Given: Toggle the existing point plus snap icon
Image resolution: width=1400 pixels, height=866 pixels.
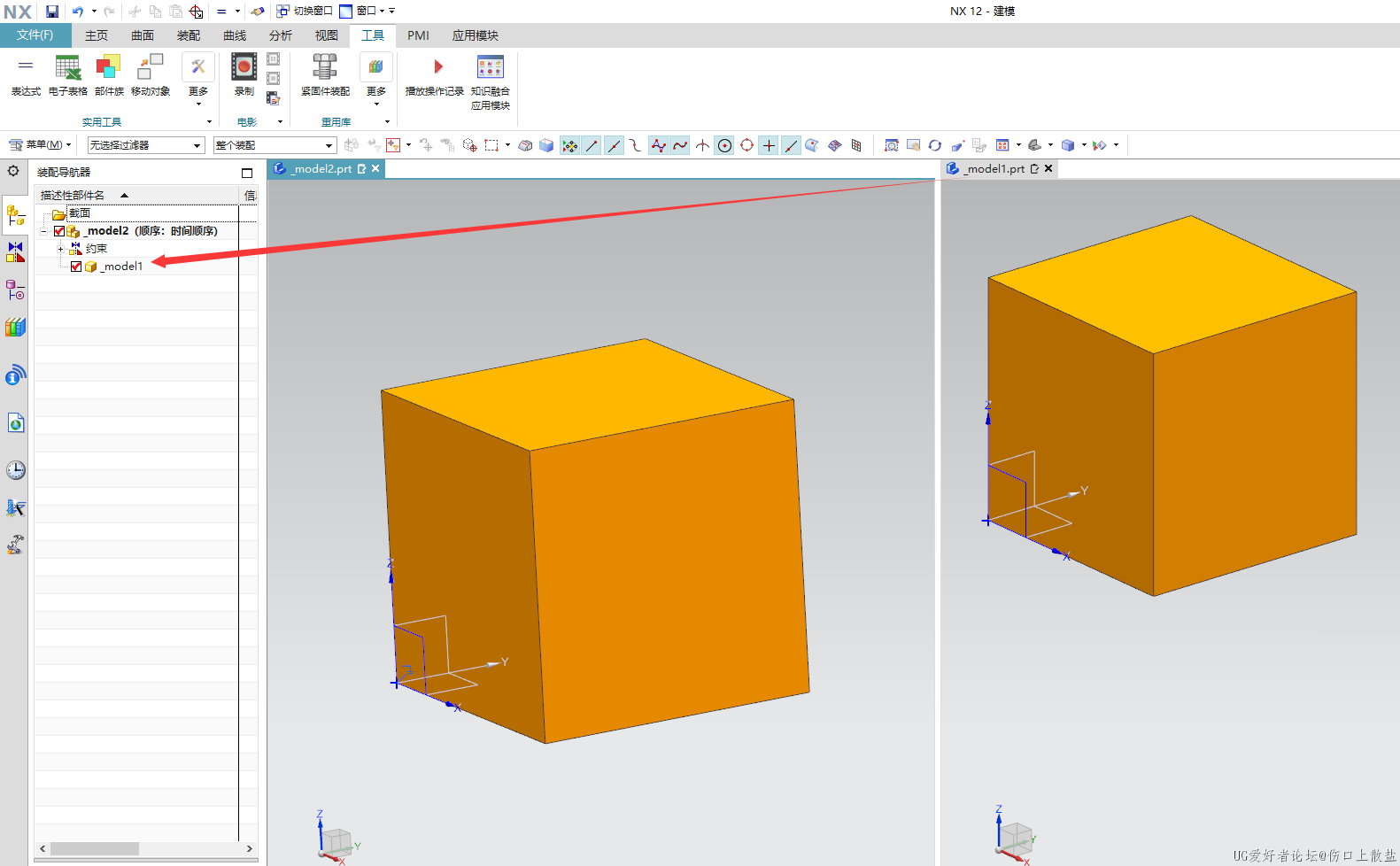Looking at the screenshot, I should pyautogui.click(x=769, y=145).
